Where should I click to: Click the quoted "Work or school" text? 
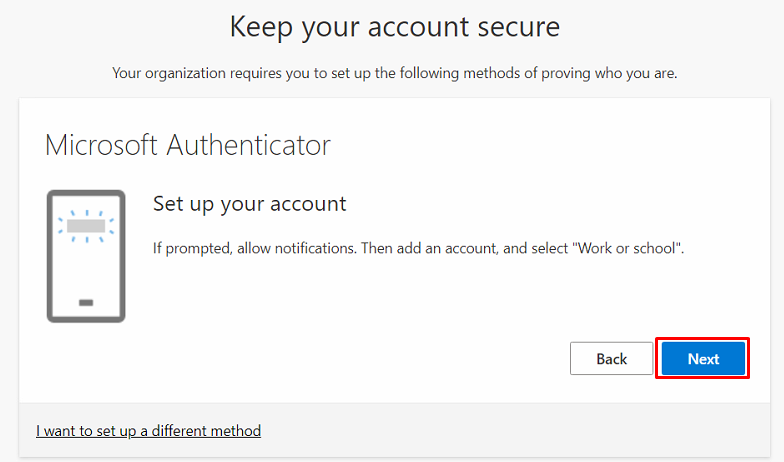coord(626,247)
